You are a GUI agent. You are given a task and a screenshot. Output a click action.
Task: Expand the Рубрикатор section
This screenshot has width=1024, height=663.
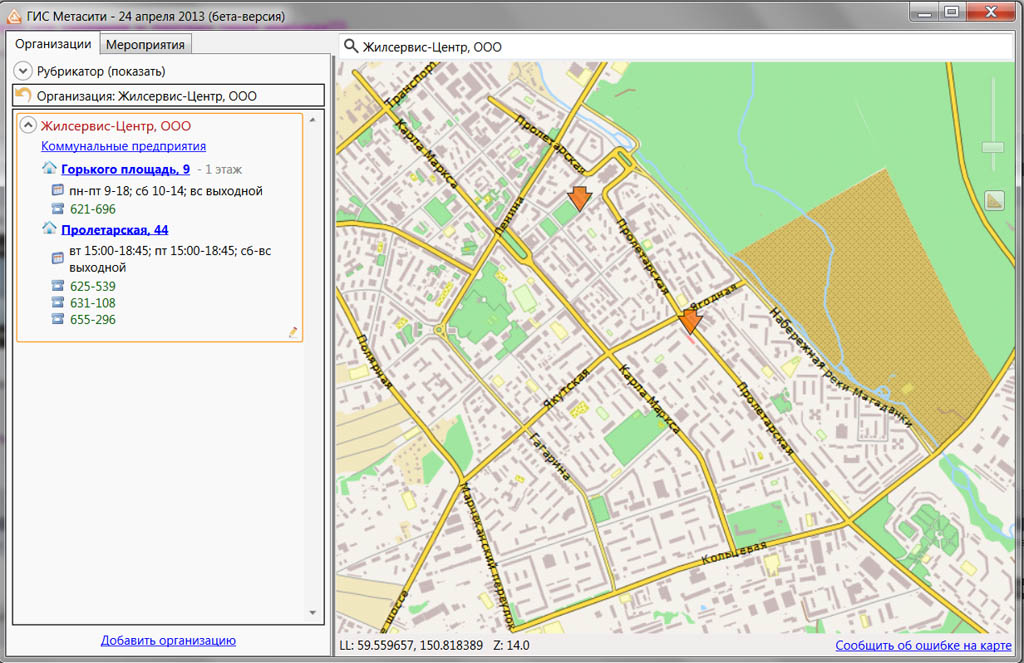[23, 71]
